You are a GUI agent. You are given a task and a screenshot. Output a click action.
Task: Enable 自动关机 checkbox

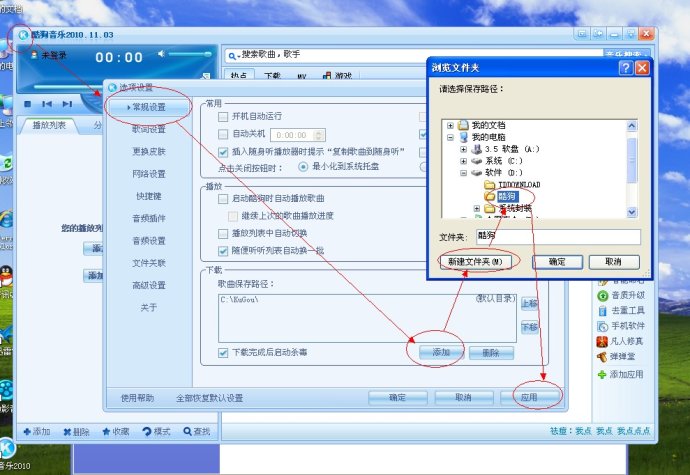223,134
